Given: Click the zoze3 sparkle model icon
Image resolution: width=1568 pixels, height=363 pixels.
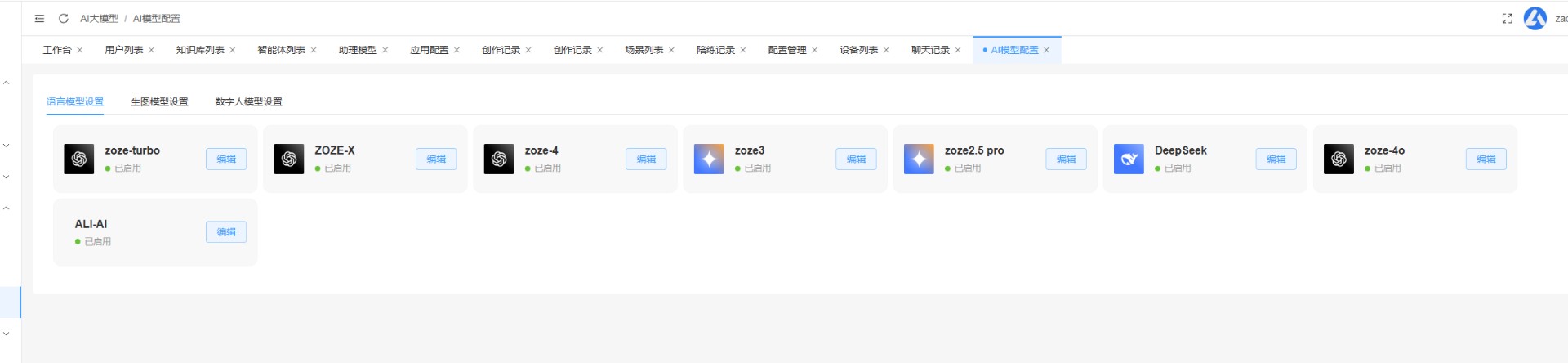Looking at the screenshot, I should coord(709,159).
